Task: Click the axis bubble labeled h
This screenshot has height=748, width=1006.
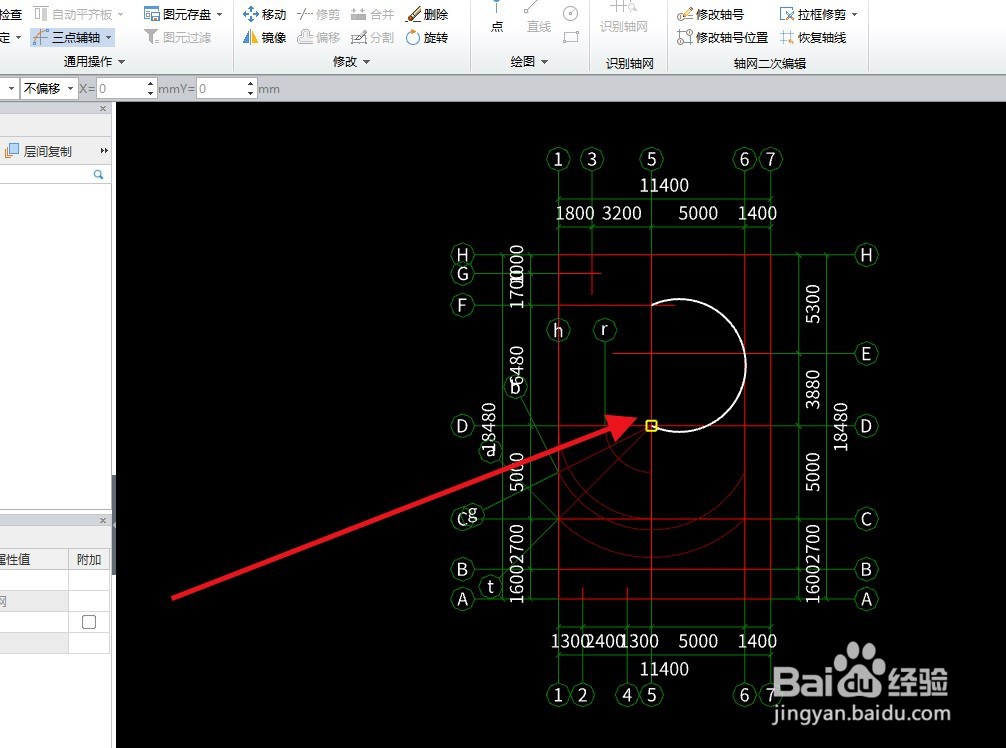Action: pyautogui.click(x=558, y=330)
